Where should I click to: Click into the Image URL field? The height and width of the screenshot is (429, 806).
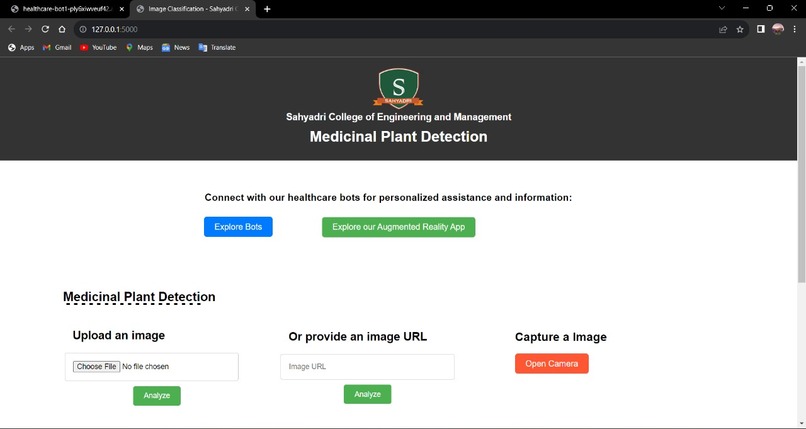[367, 366]
